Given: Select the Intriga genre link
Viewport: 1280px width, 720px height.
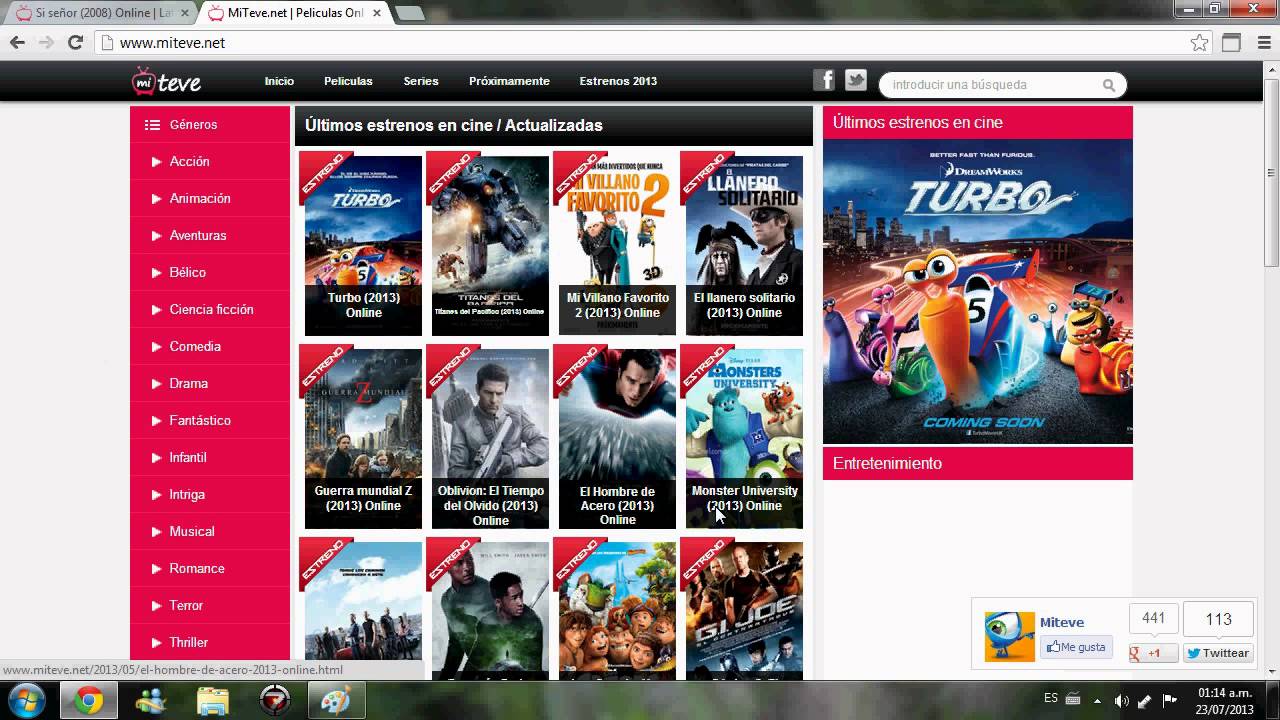Looking at the screenshot, I should tap(187, 494).
